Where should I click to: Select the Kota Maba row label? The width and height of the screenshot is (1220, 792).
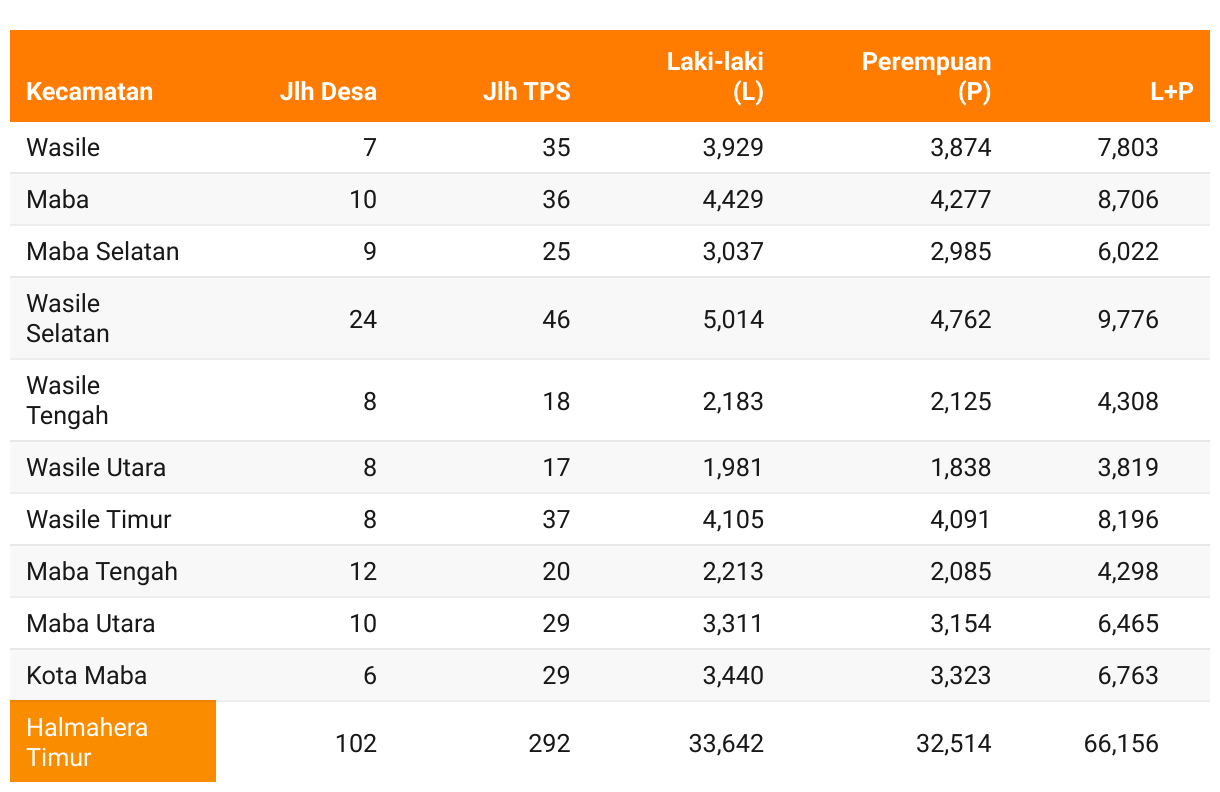[87, 676]
